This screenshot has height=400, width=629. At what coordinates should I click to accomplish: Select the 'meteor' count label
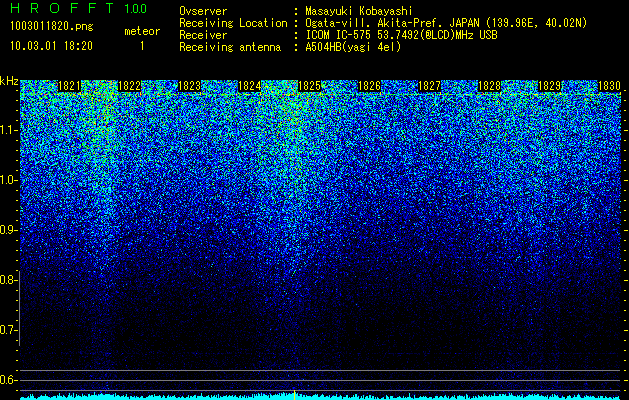pos(142,31)
